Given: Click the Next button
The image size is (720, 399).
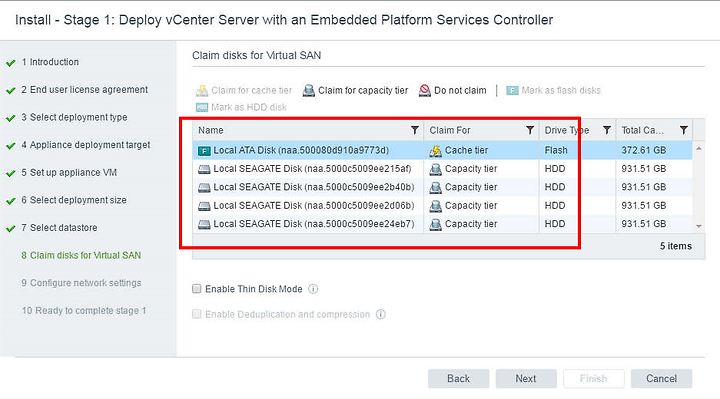Looking at the screenshot, I should [x=526, y=378].
